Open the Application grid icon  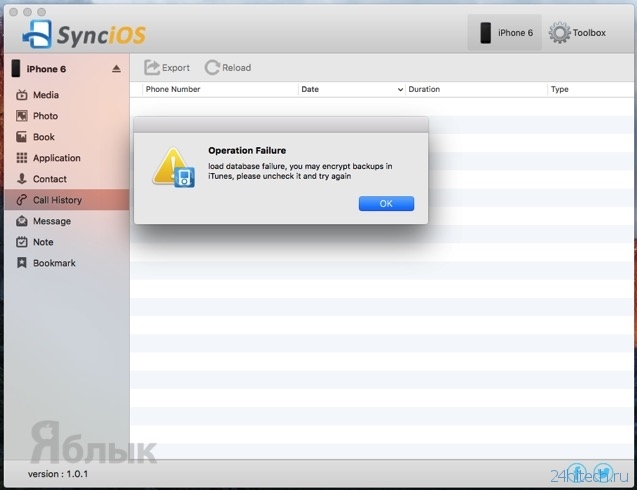pyautogui.click(x=22, y=158)
